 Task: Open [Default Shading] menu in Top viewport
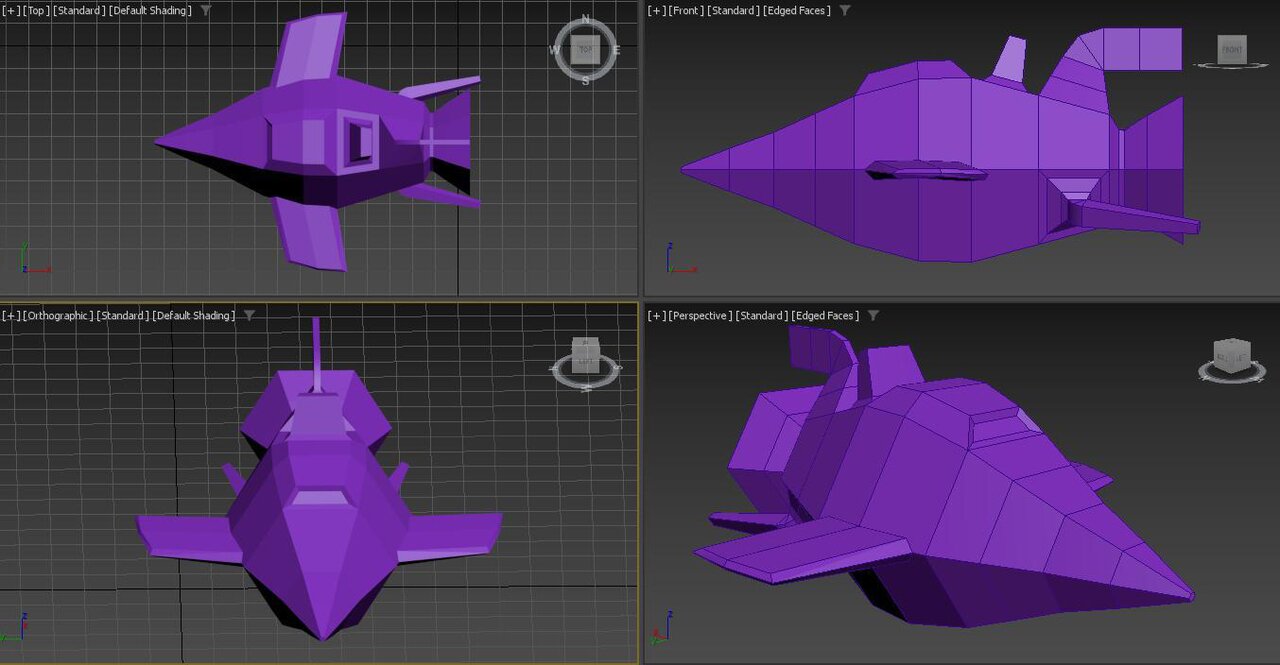click(x=150, y=10)
